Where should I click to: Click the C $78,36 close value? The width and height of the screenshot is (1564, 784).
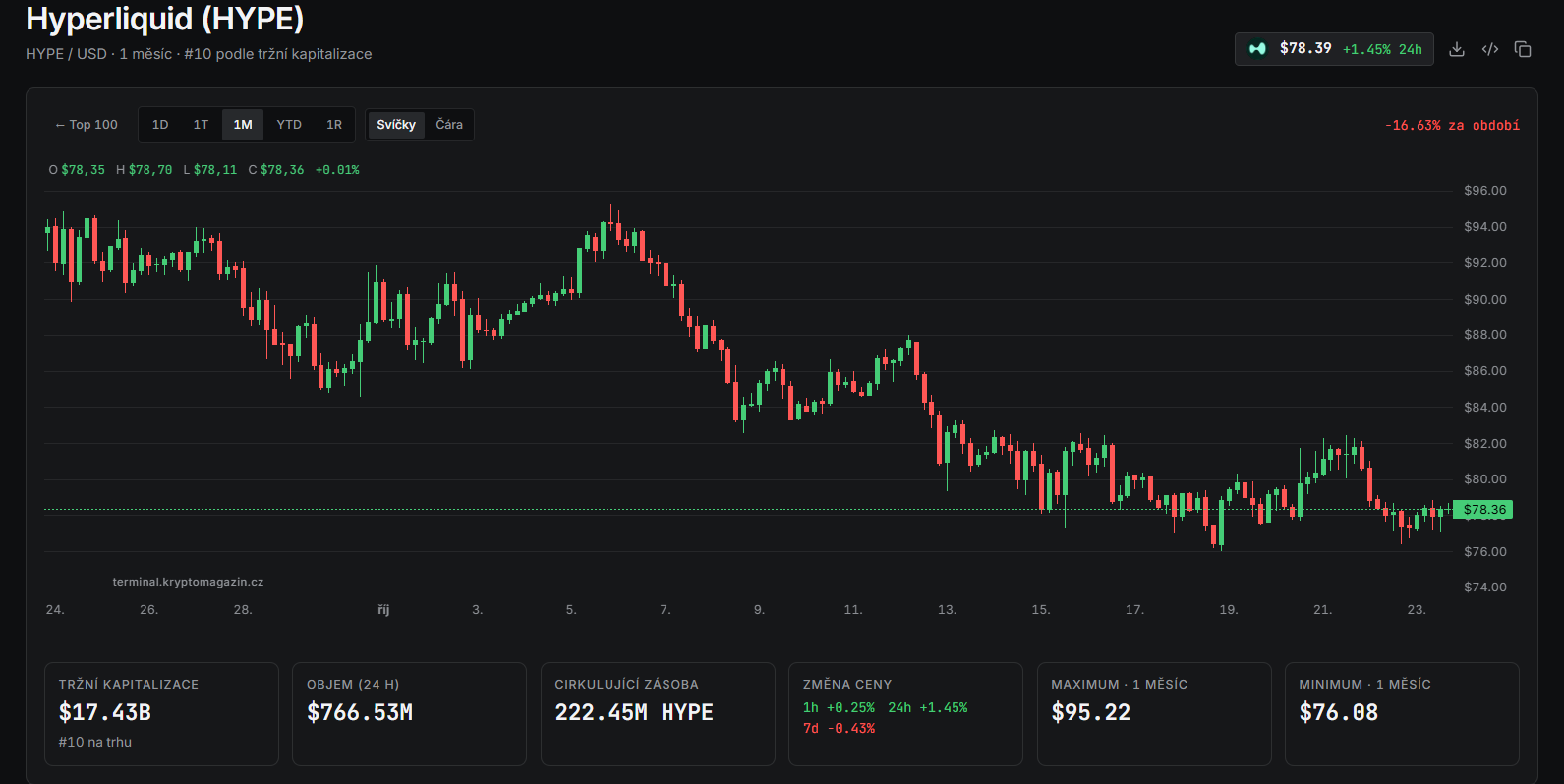(x=276, y=170)
